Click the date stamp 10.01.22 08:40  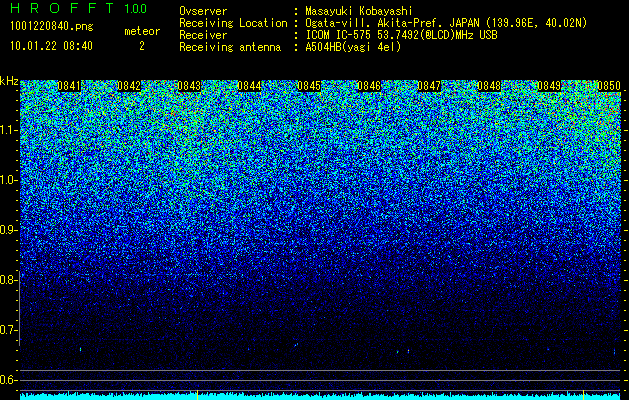pyautogui.click(x=51, y=46)
